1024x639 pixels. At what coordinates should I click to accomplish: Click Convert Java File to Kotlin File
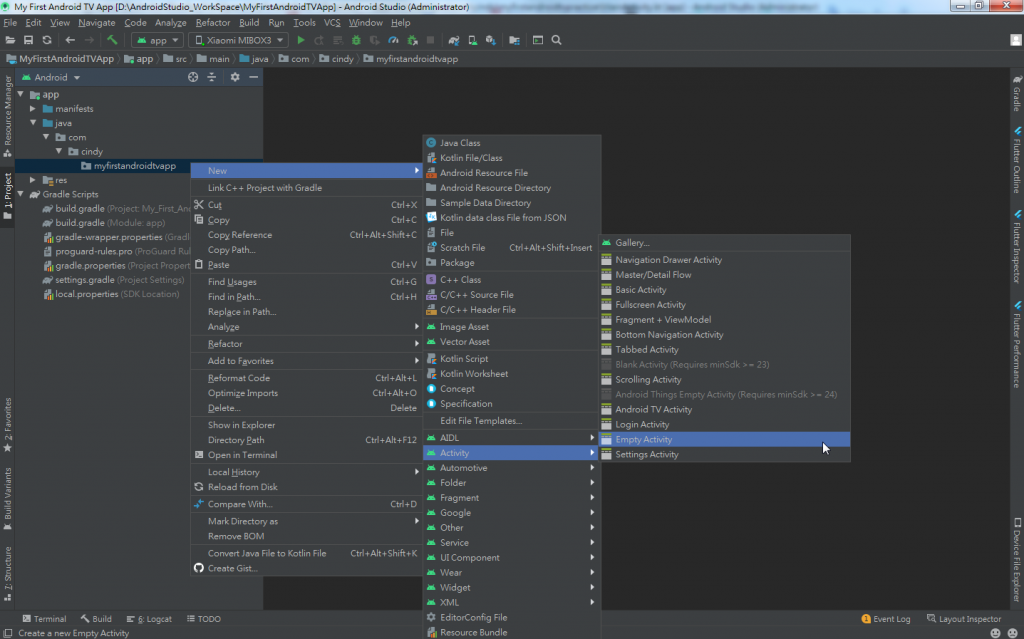(306, 553)
